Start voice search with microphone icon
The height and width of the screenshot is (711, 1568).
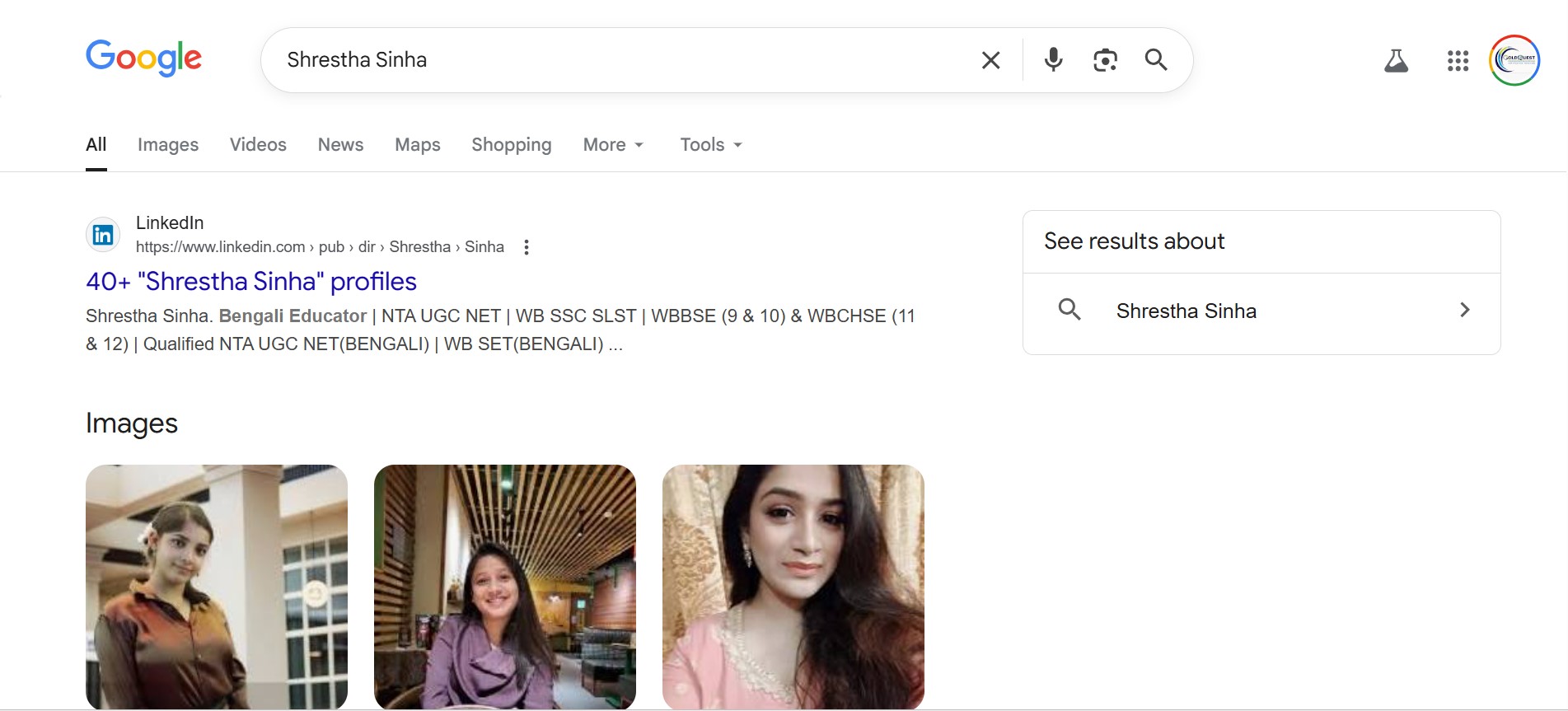(1053, 60)
